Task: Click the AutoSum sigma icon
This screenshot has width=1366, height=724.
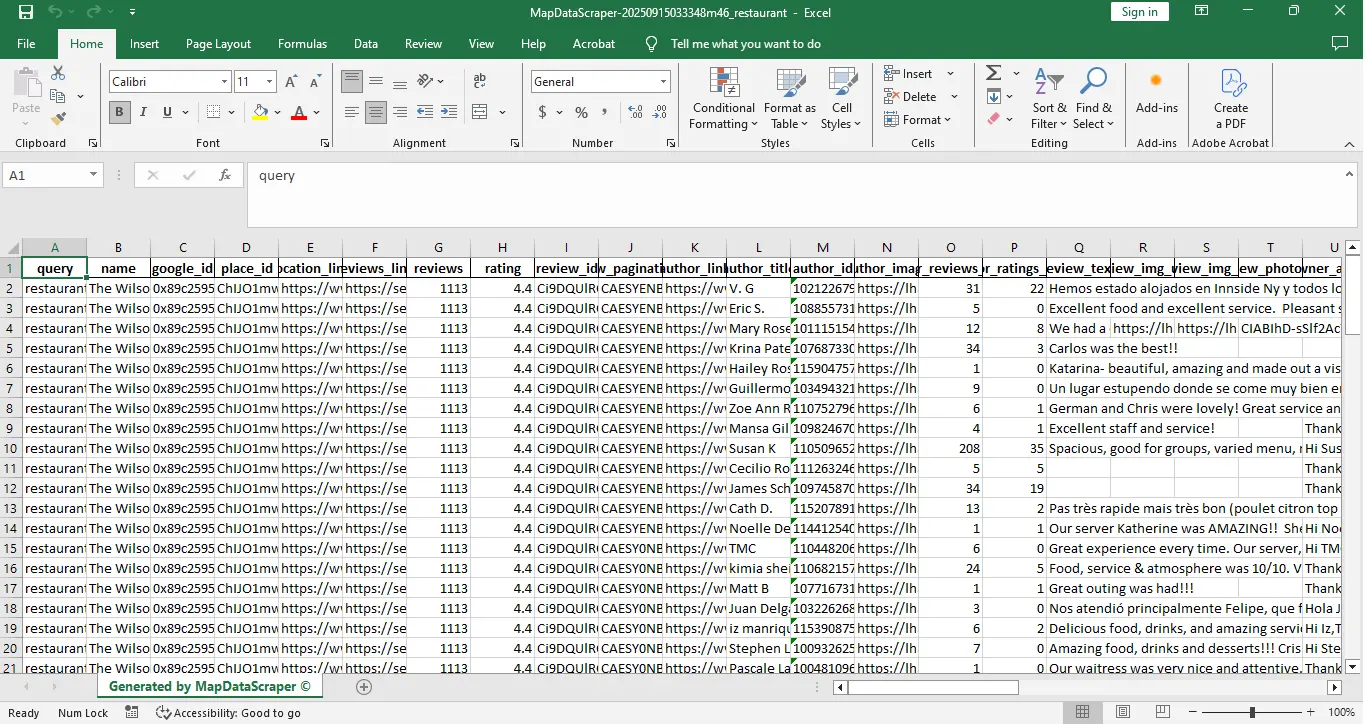Action: [x=993, y=73]
